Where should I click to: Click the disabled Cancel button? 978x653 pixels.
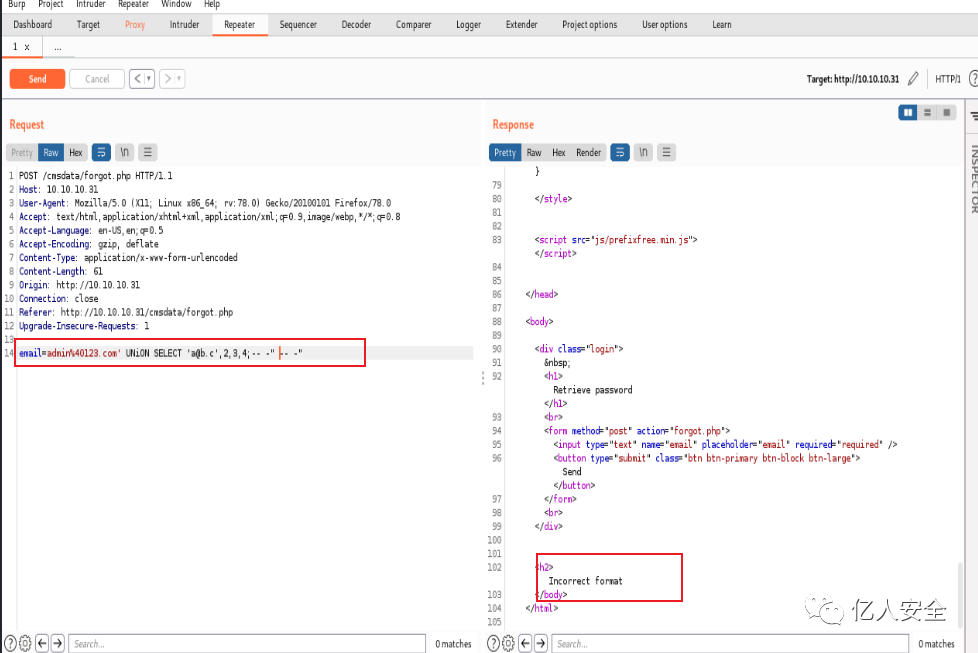click(97, 79)
